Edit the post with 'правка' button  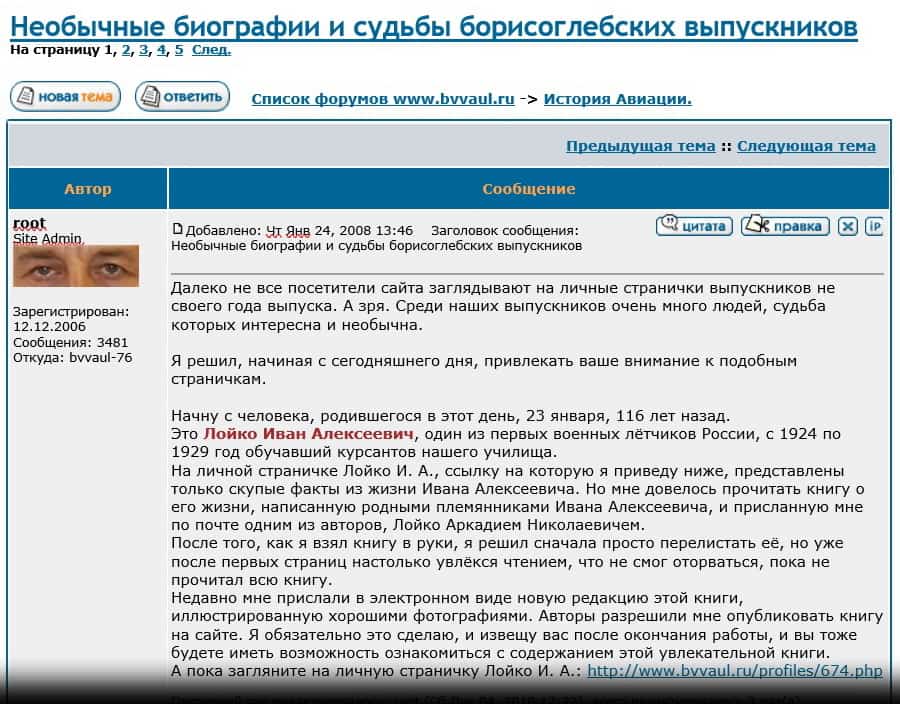(x=785, y=225)
